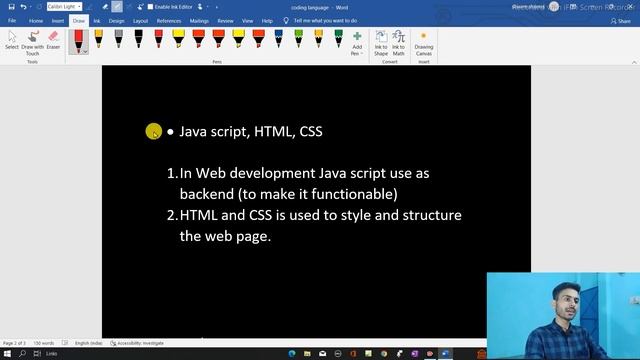The height and width of the screenshot is (360, 640).
Task: Click the proofing check icon in the status bar
Action: point(65,343)
